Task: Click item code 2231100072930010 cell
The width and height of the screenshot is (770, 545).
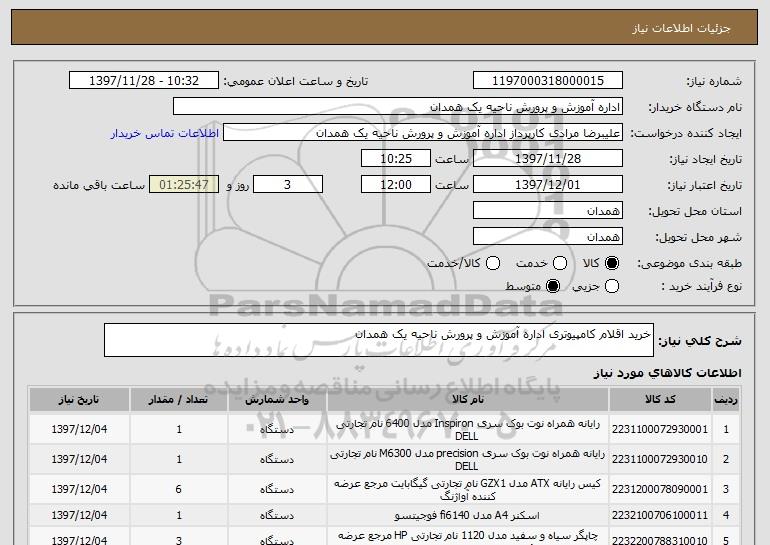Action: pyautogui.click(x=660, y=459)
